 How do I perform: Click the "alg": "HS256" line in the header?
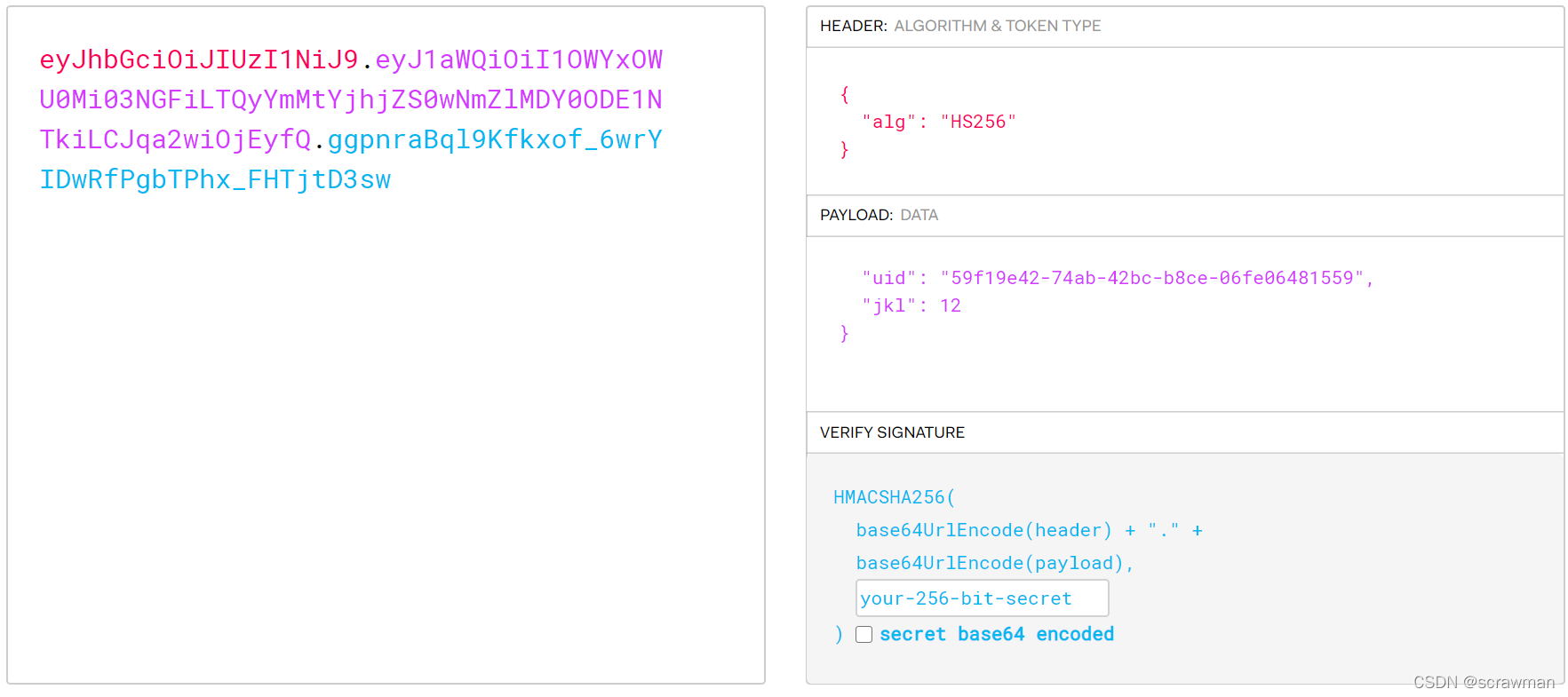click(939, 122)
